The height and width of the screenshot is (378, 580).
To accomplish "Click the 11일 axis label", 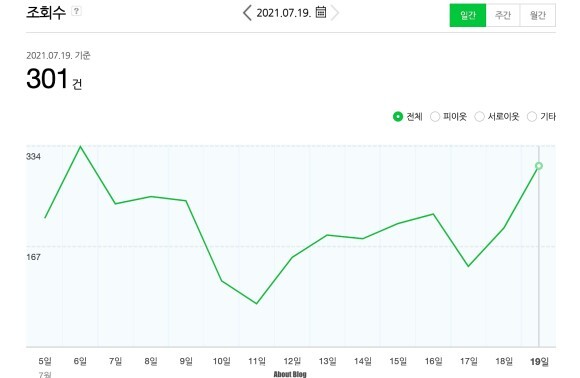I will click(x=257, y=361).
